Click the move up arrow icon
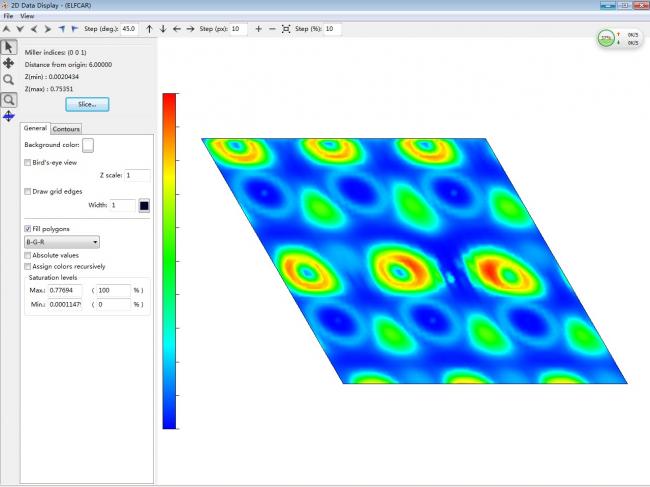Viewport: 650px width, 487px height. point(150,29)
